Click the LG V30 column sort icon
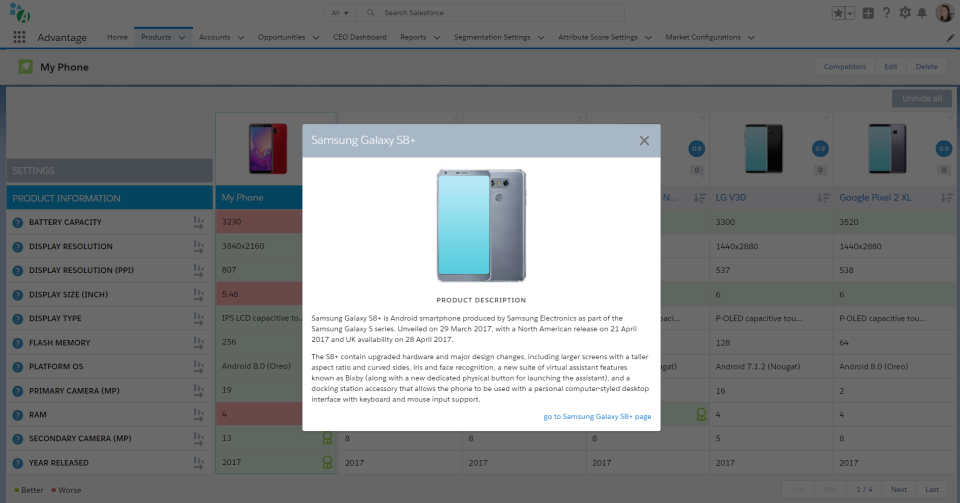Screen dimensions: 960x503 coord(823,198)
